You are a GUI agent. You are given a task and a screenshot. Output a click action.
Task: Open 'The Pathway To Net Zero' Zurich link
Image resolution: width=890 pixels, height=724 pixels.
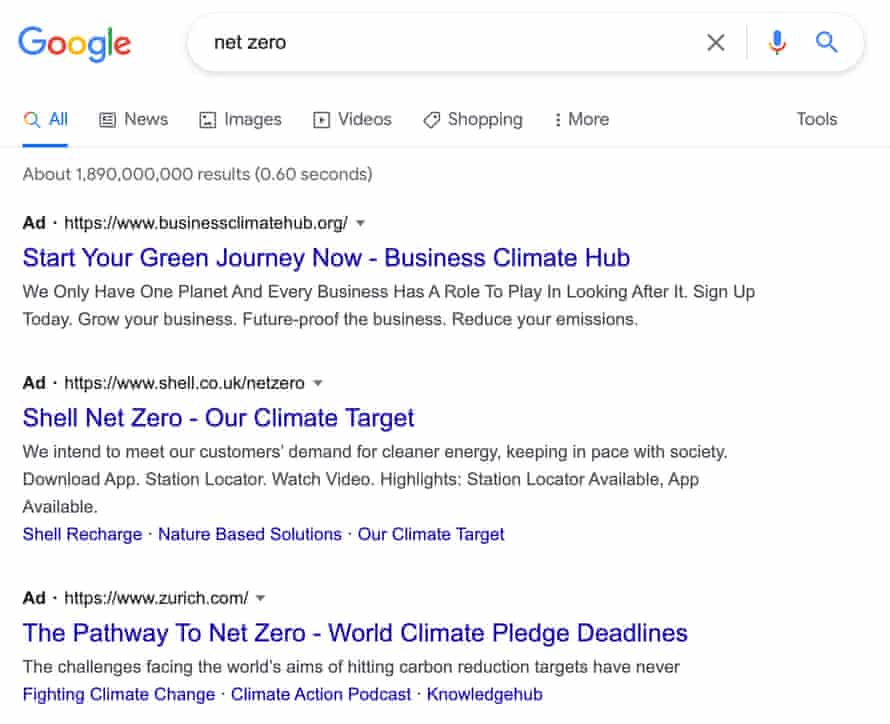coord(355,633)
